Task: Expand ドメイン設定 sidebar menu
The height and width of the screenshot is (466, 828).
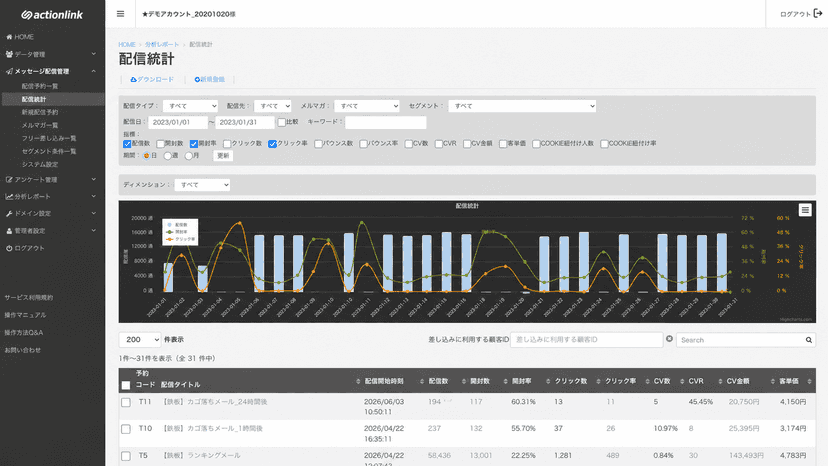Action: tap(52, 213)
